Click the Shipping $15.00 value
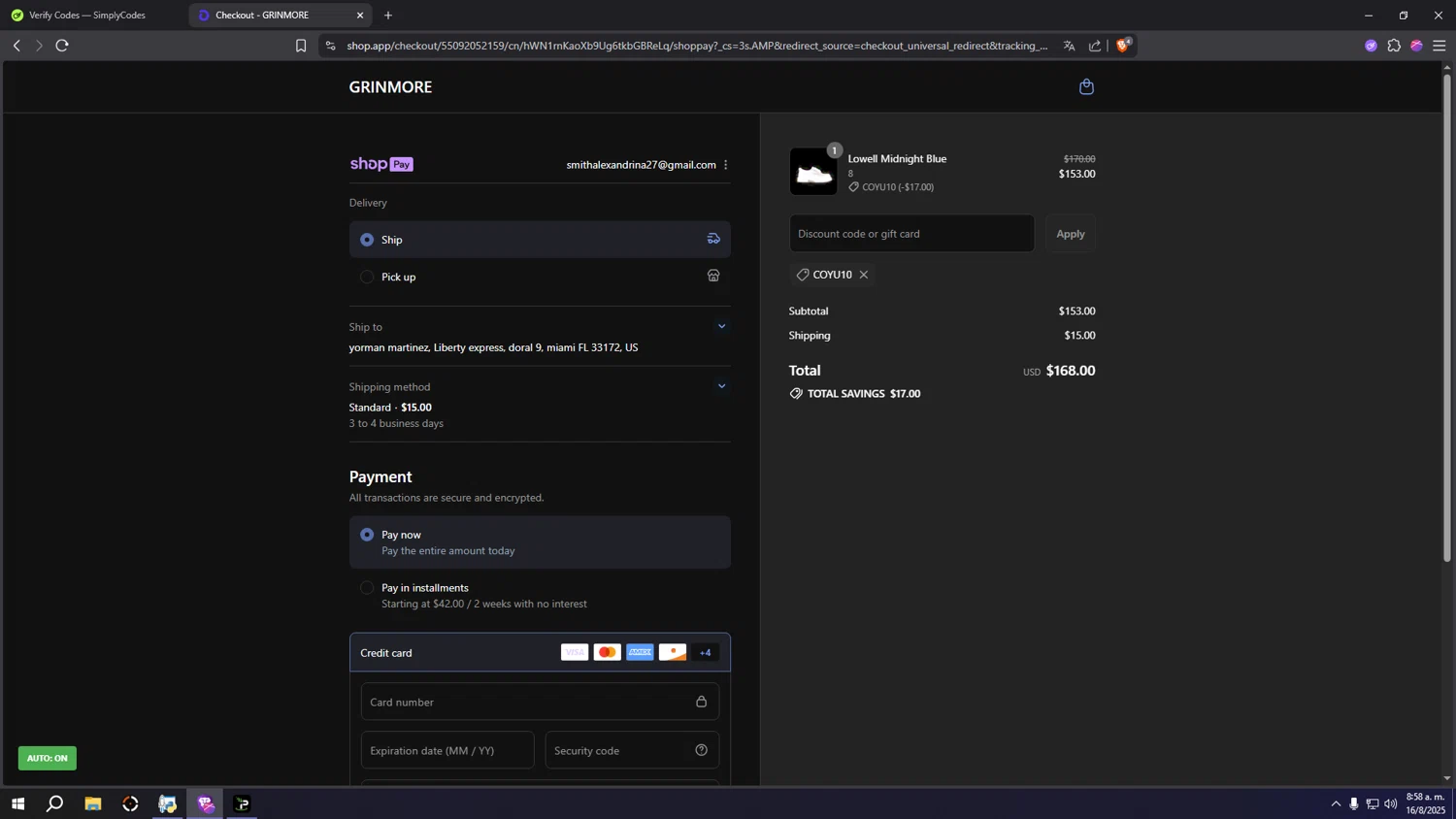Screen dimensions: 1456x819 1079,336
